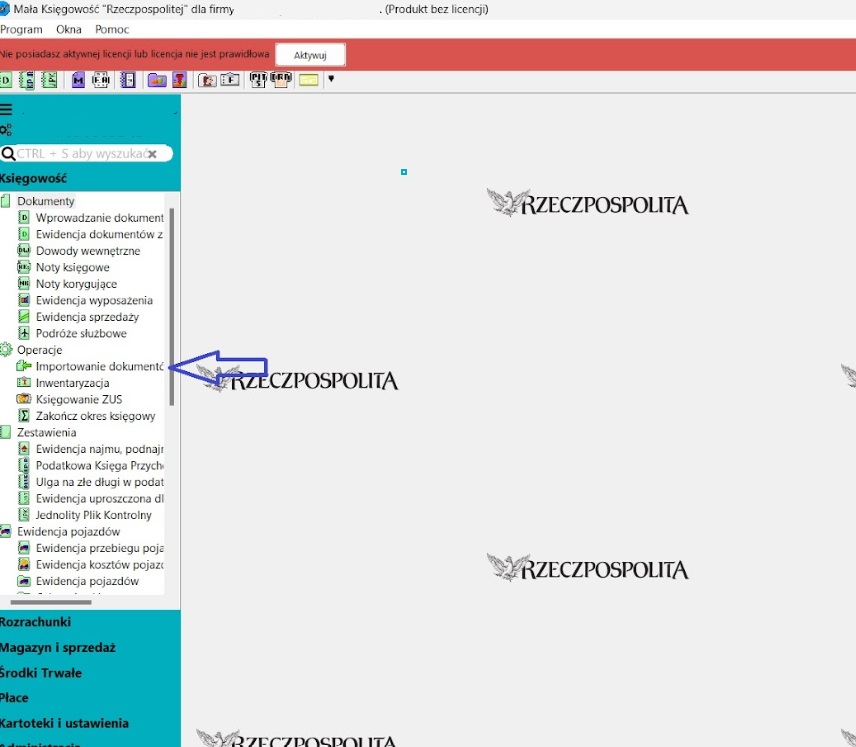Open the sidebar gears settings icon
Viewport: 856px width, 747px height.
6,130
